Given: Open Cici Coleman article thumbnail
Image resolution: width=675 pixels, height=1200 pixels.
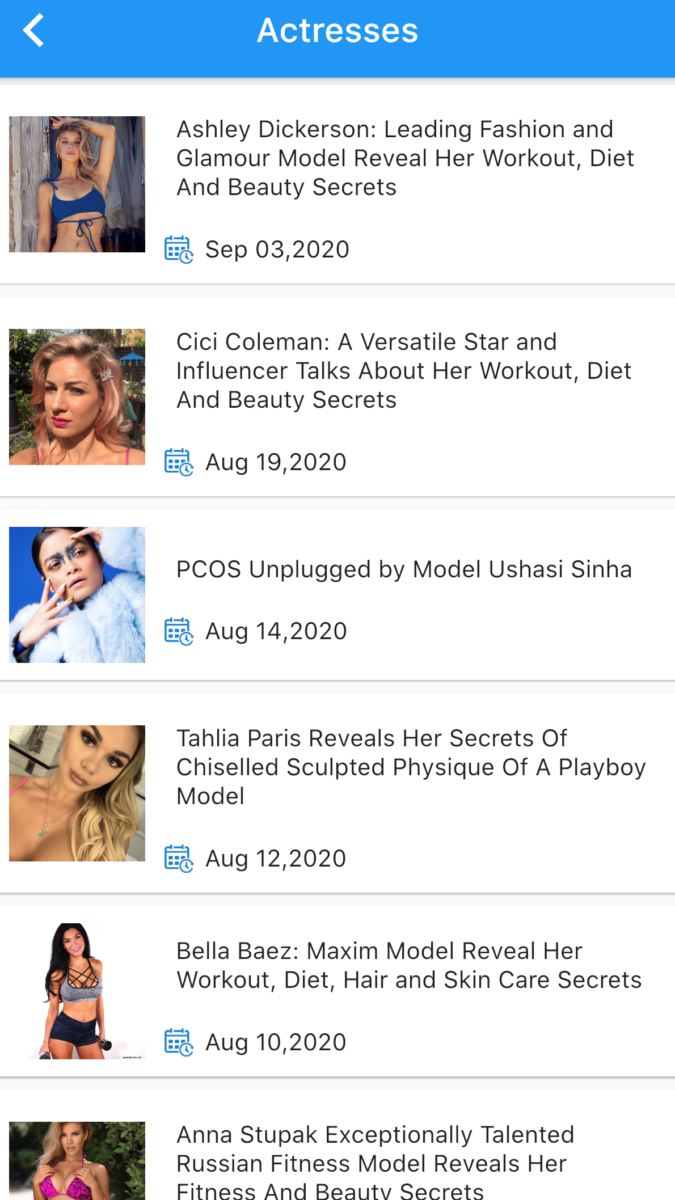Looking at the screenshot, I should pos(77,397).
